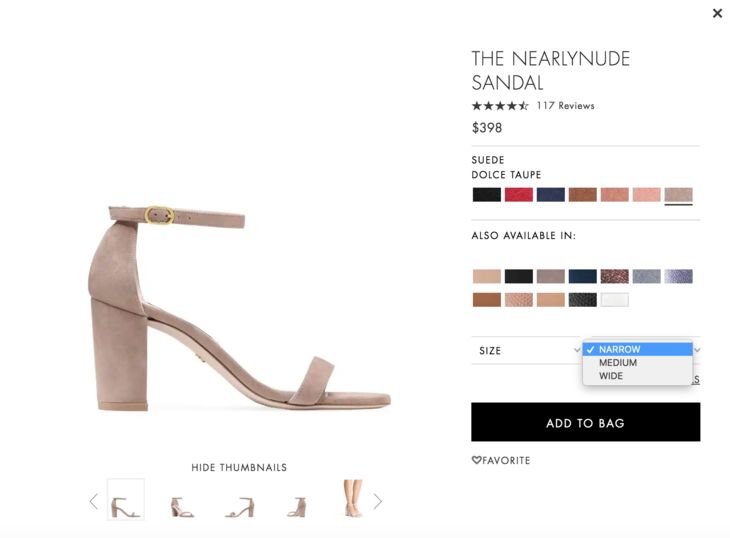Open the 117 Reviews link
Image resolution: width=730 pixels, height=538 pixels.
pos(565,105)
